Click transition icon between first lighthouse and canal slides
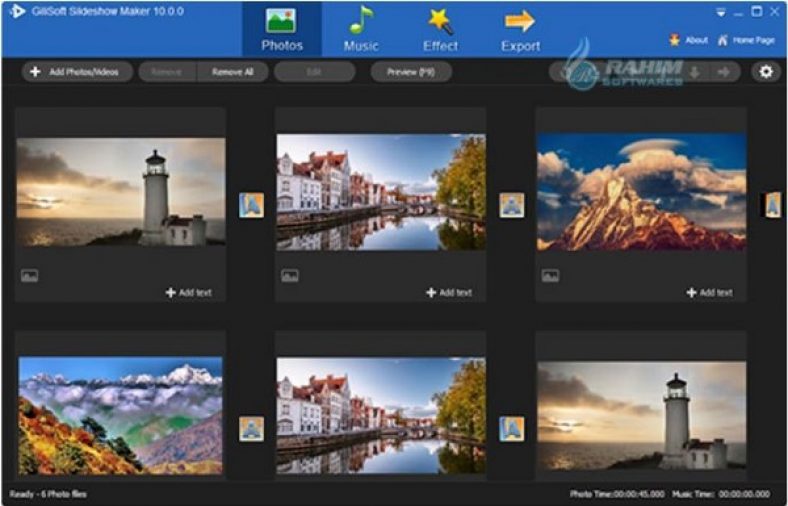The image size is (788, 506). pyautogui.click(x=251, y=205)
